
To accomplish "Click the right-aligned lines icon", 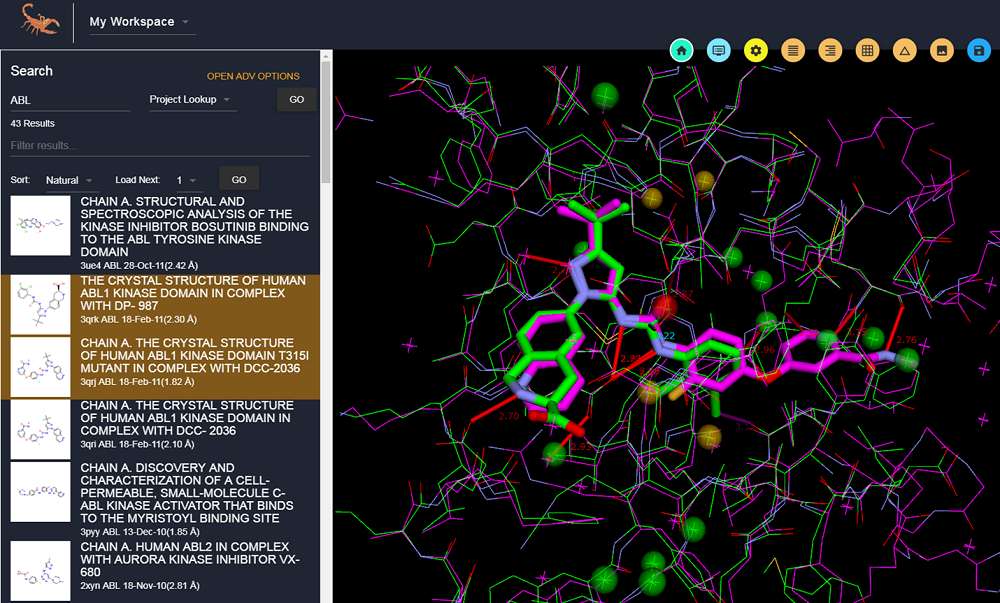I will [829, 50].
